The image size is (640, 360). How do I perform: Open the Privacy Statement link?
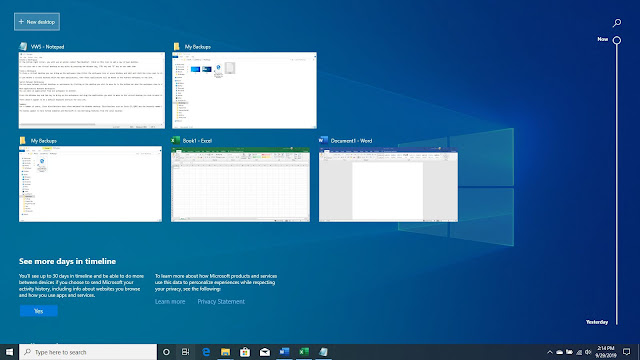[x=221, y=302]
